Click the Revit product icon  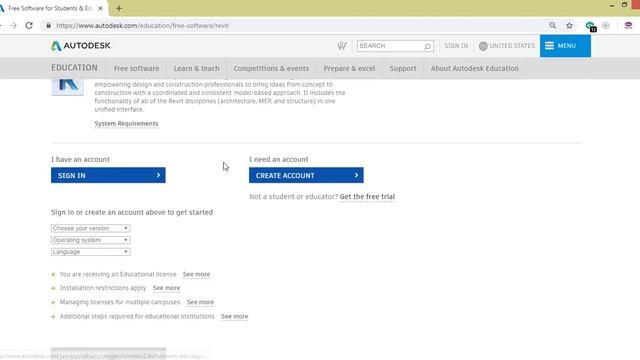pos(67,87)
